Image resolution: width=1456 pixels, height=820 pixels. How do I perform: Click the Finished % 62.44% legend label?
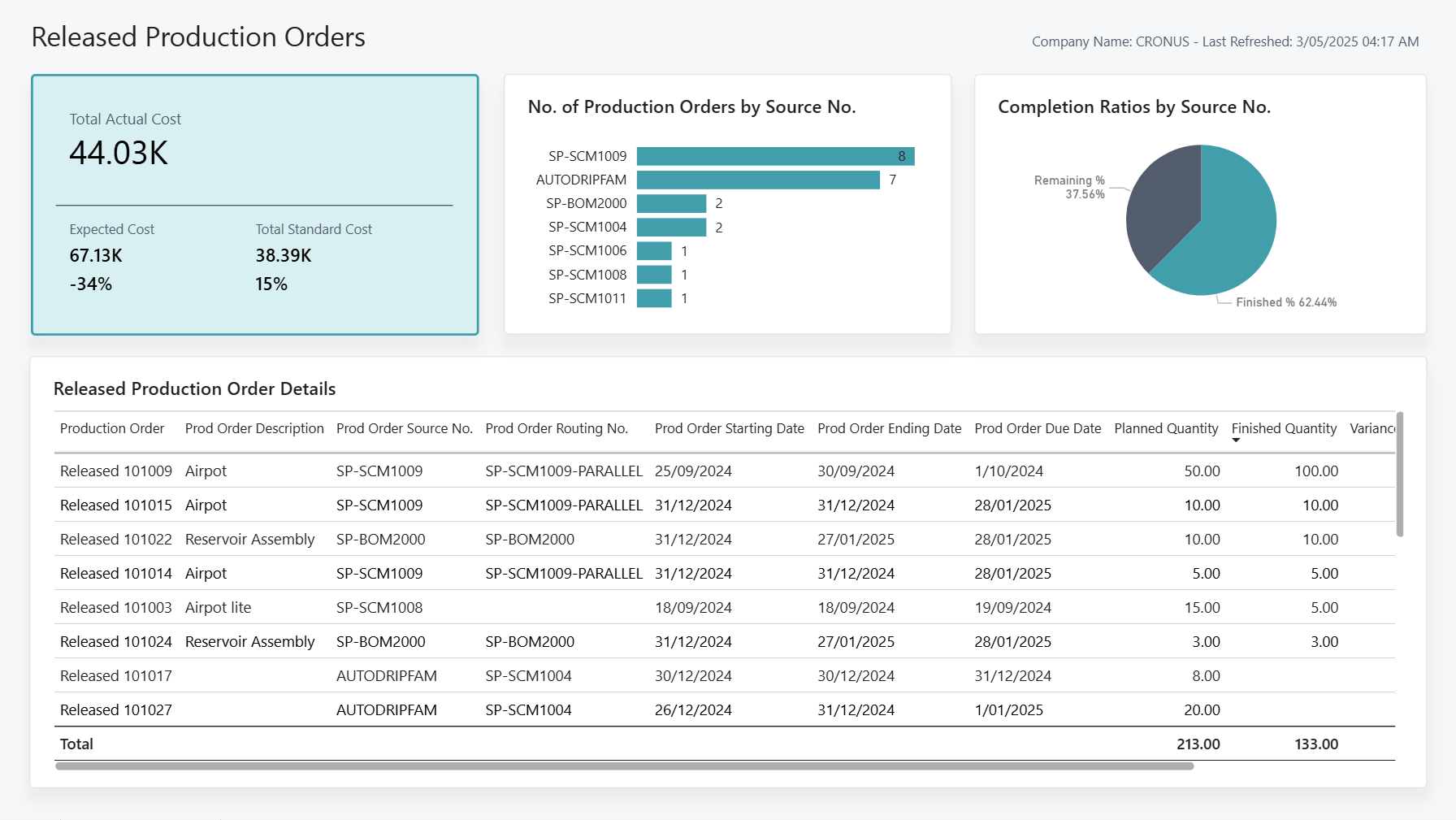click(1285, 302)
